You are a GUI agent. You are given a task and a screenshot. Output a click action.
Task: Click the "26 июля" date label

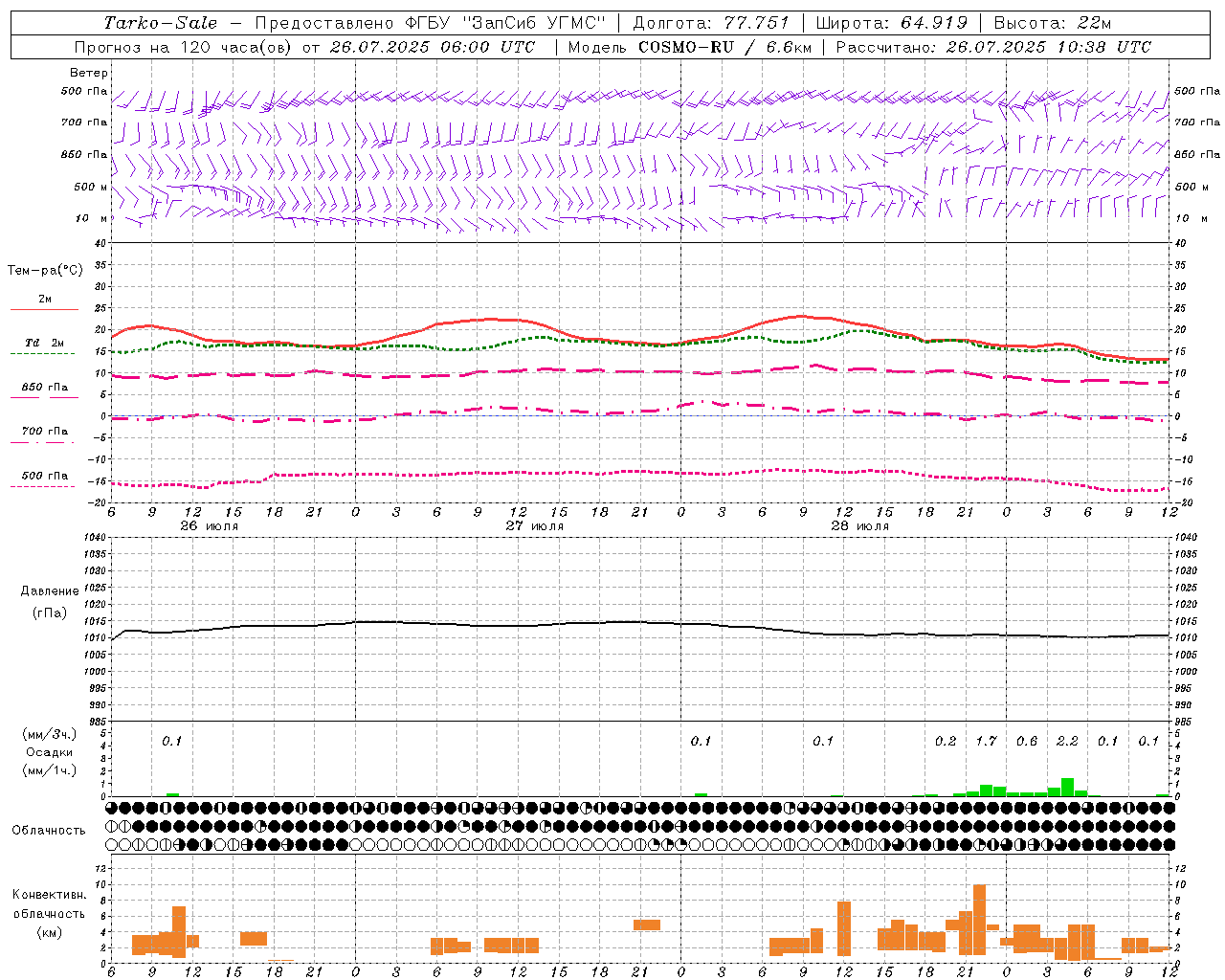click(210, 526)
